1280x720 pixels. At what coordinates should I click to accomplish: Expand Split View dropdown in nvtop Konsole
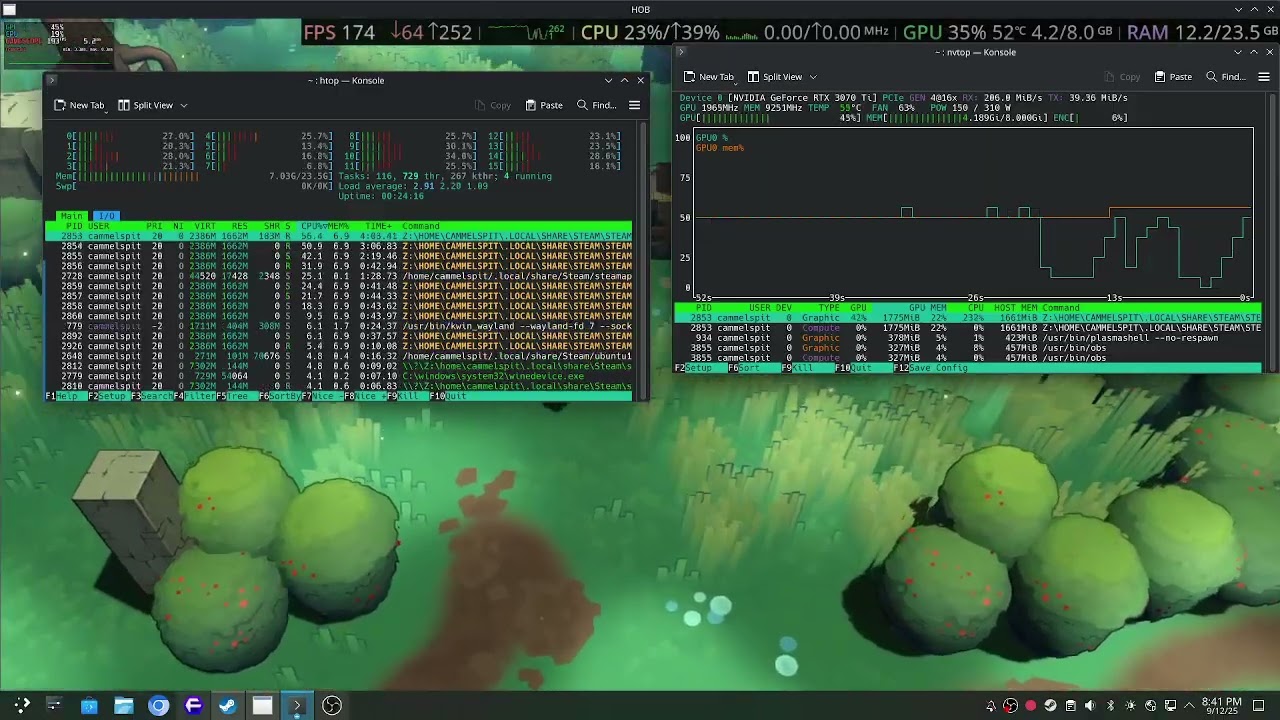point(813,77)
